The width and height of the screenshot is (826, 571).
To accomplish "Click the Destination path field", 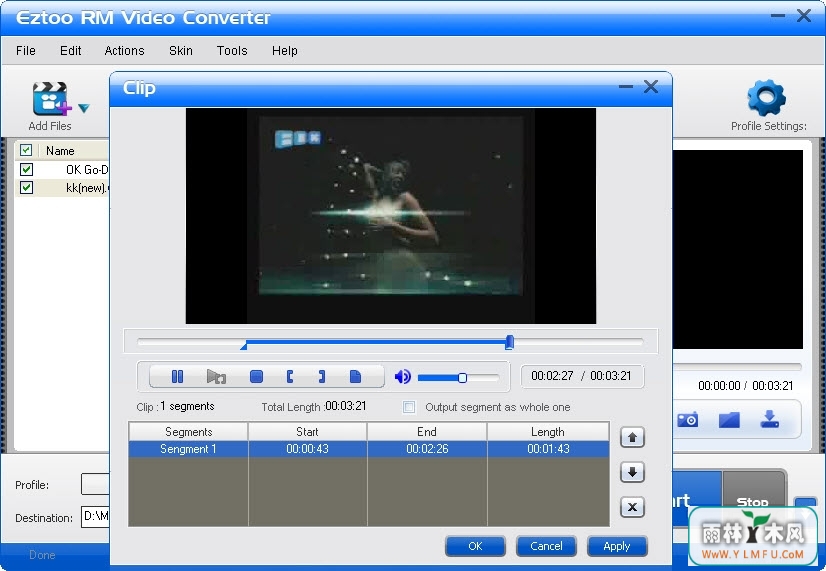I will tap(95, 516).
